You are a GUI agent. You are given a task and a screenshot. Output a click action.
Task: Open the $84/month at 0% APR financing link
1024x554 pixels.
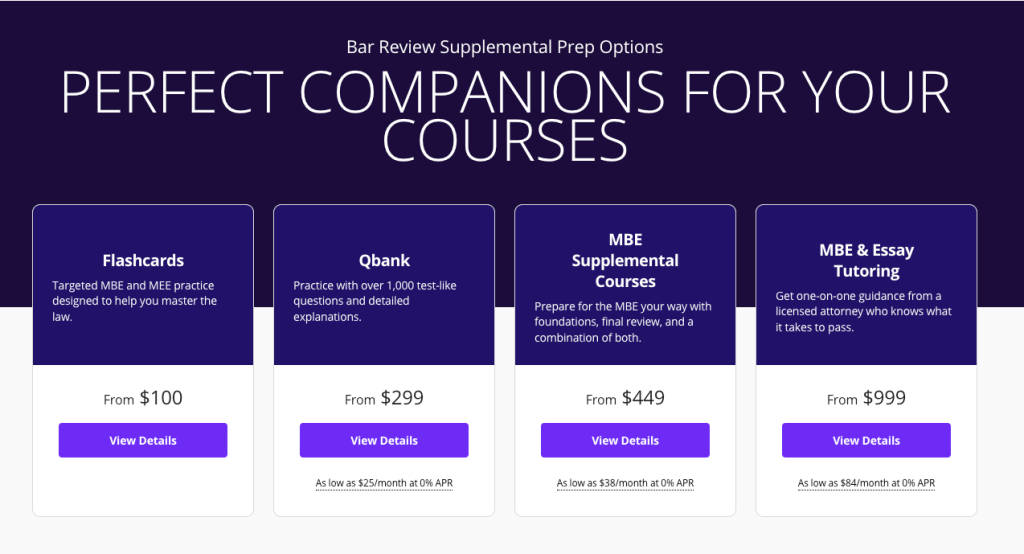pyautogui.click(x=866, y=483)
